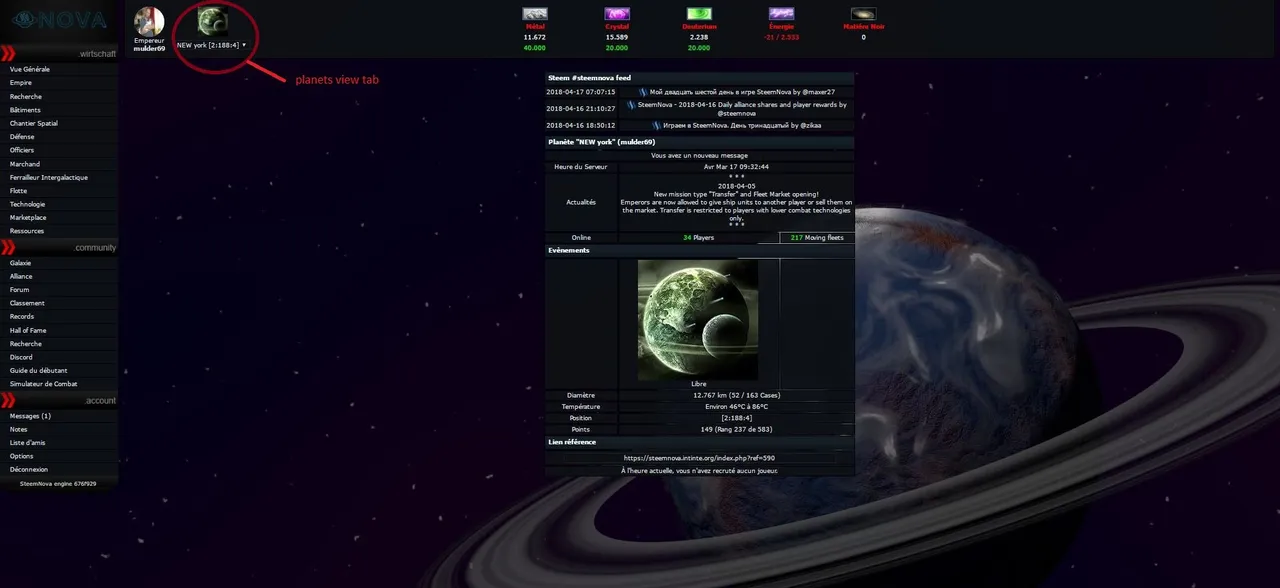The width and height of the screenshot is (1280, 588).
Task: Click the steemnova referral link URL
Action: tap(699, 458)
